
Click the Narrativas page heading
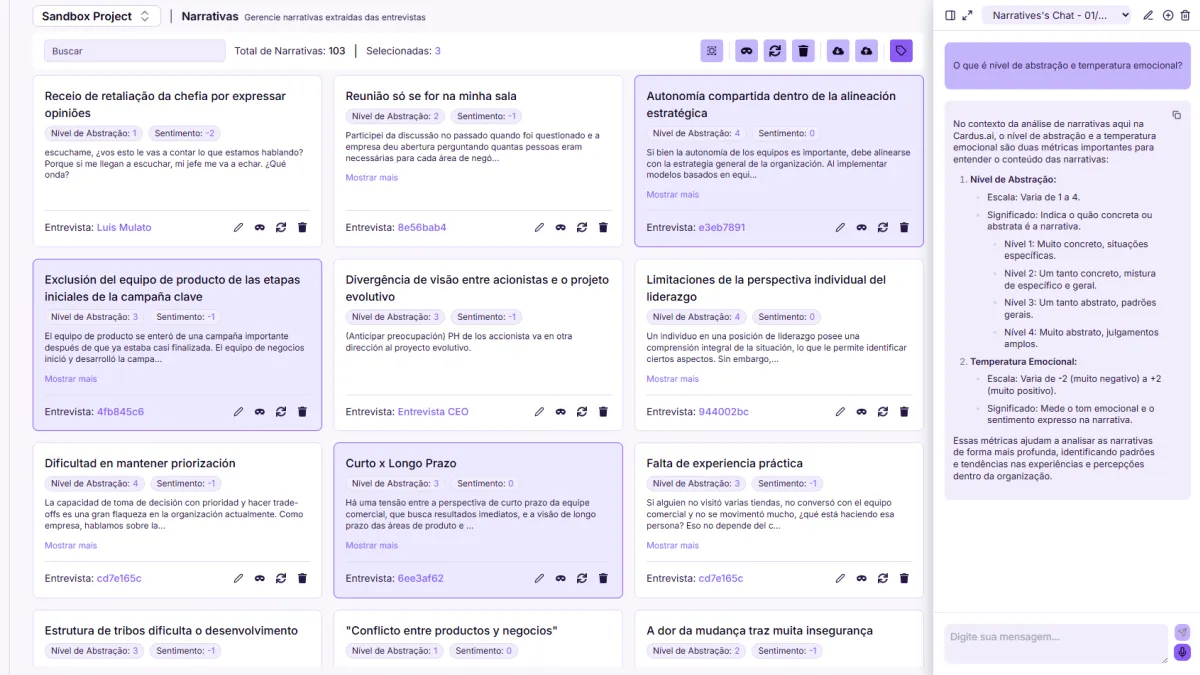pos(209,16)
